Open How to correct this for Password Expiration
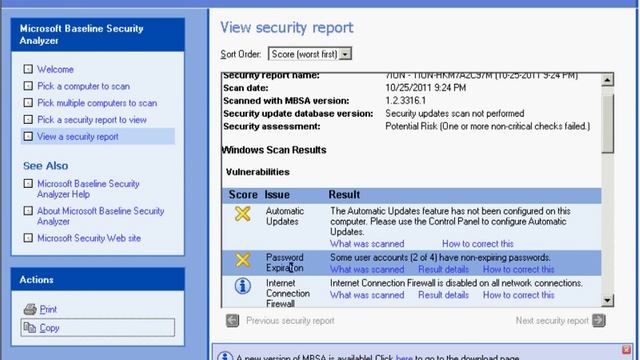This screenshot has height=360, width=640. pyautogui.click(x=518, y=269)
